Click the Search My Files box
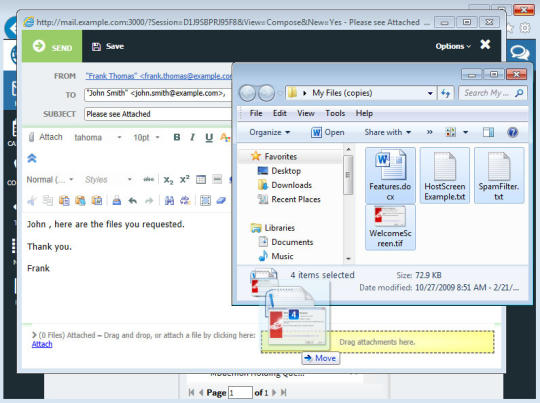 click(x=492, y=93)
